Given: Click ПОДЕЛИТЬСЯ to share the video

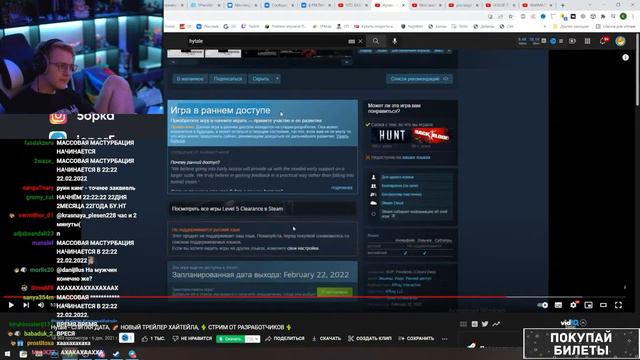Looking at the screenshot, I should [284, 338].
